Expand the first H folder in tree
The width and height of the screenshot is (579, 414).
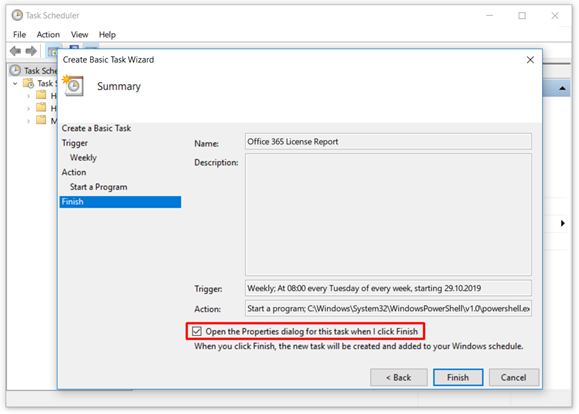tap(28, 96)
